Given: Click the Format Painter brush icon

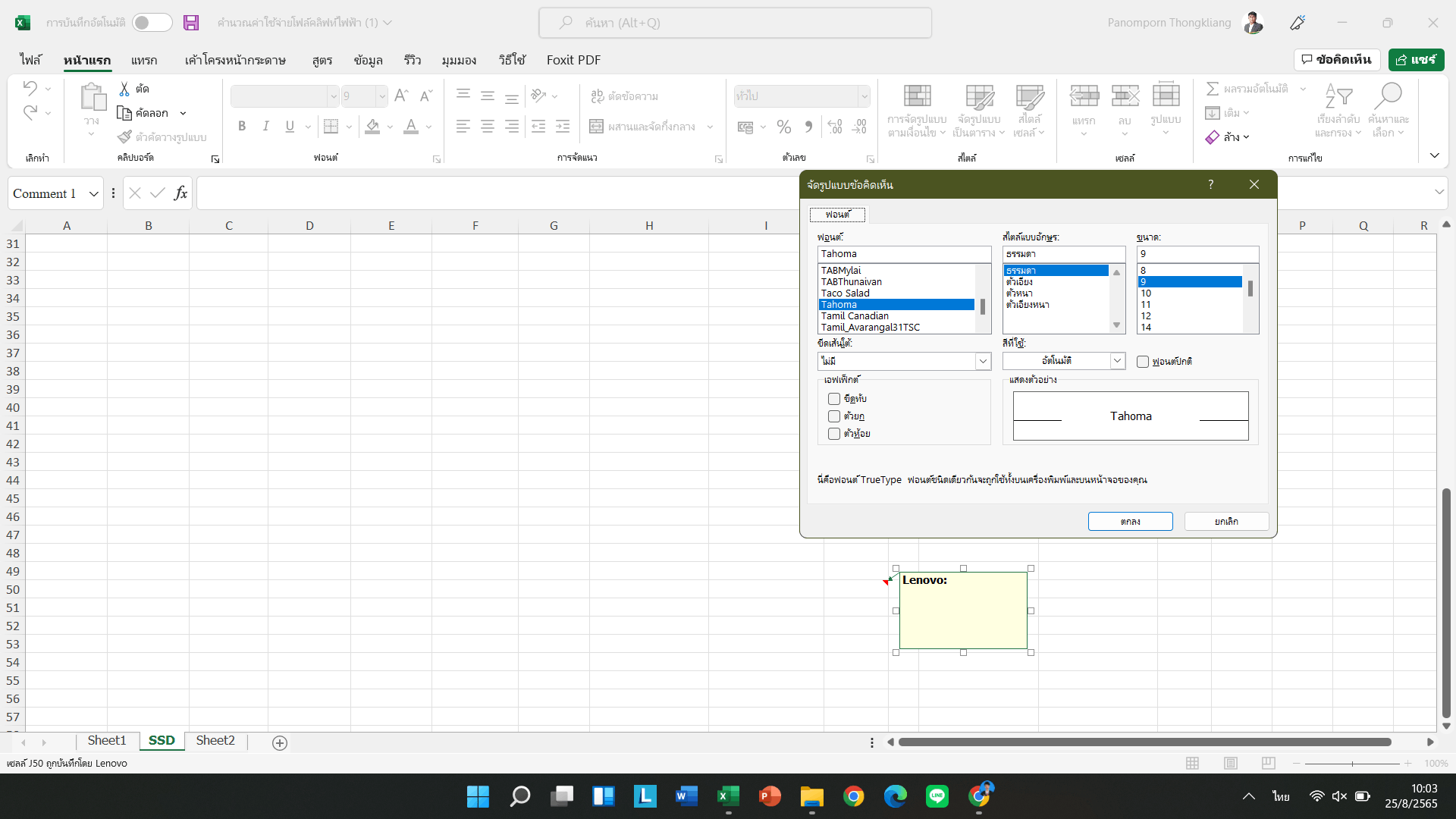Looking at the screenshot, I should 124,137.
